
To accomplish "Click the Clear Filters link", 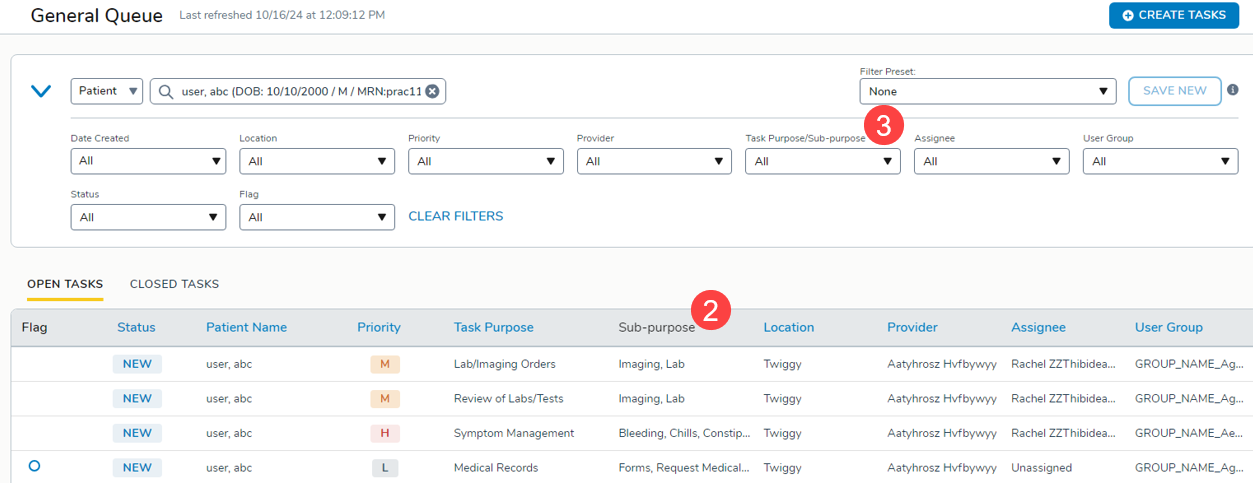I will click(455, 216).
